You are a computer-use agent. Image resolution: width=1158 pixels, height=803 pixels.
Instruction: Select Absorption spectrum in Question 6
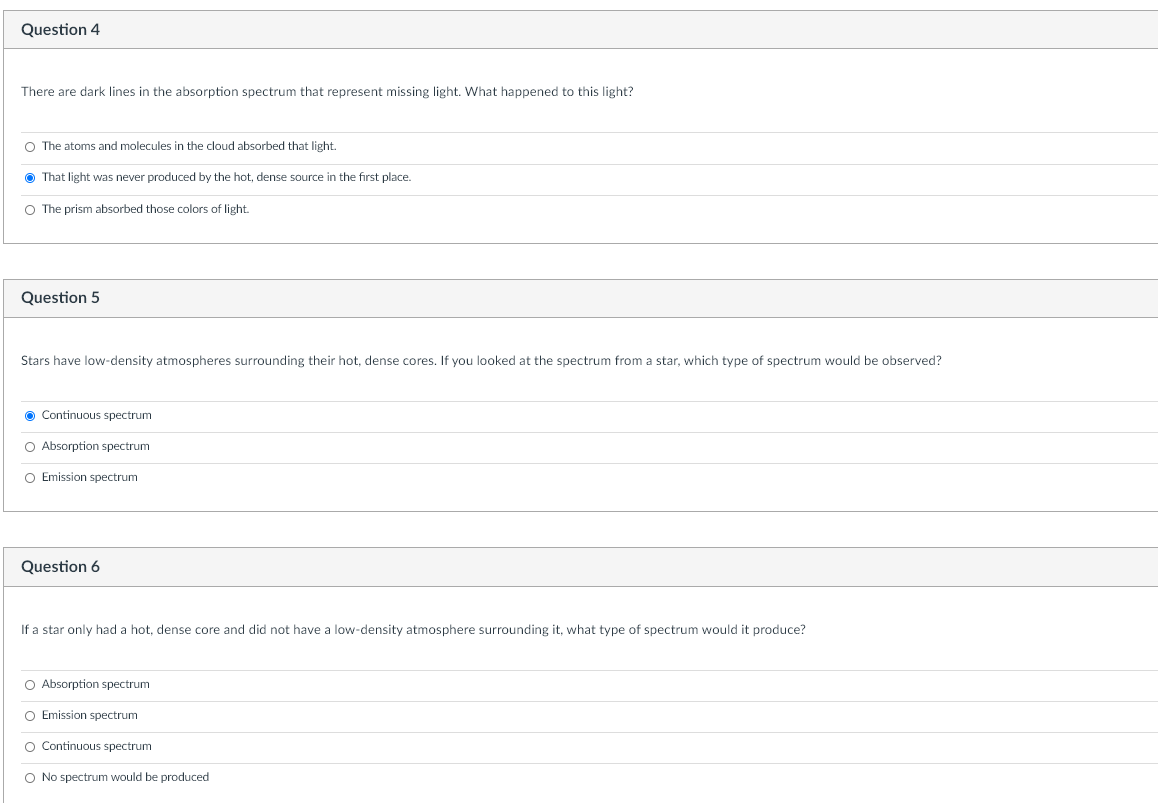tap(30, 685)
